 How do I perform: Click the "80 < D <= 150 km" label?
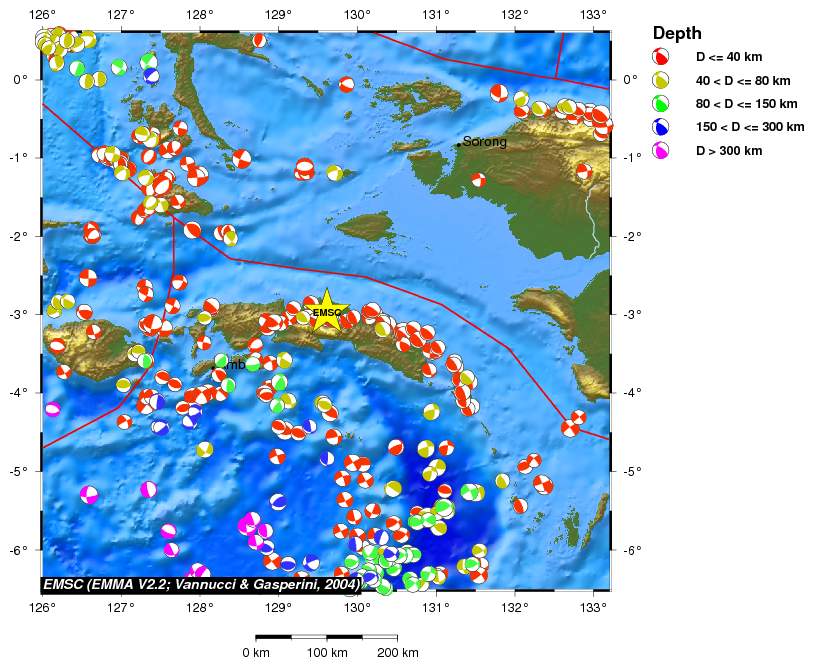point(746,103)
